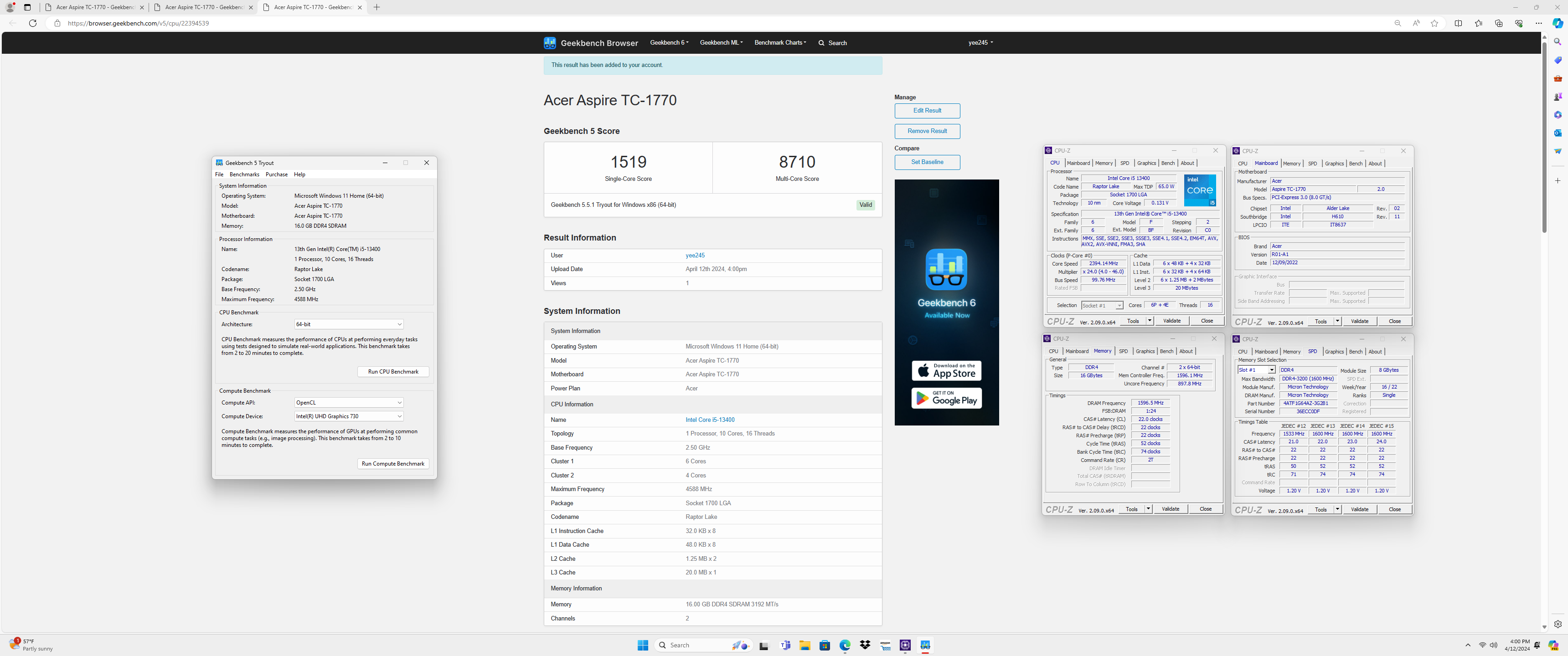The image size is (1568, 656).
Task: Open Browser essentials heart icon
Action: (1519, 23)
